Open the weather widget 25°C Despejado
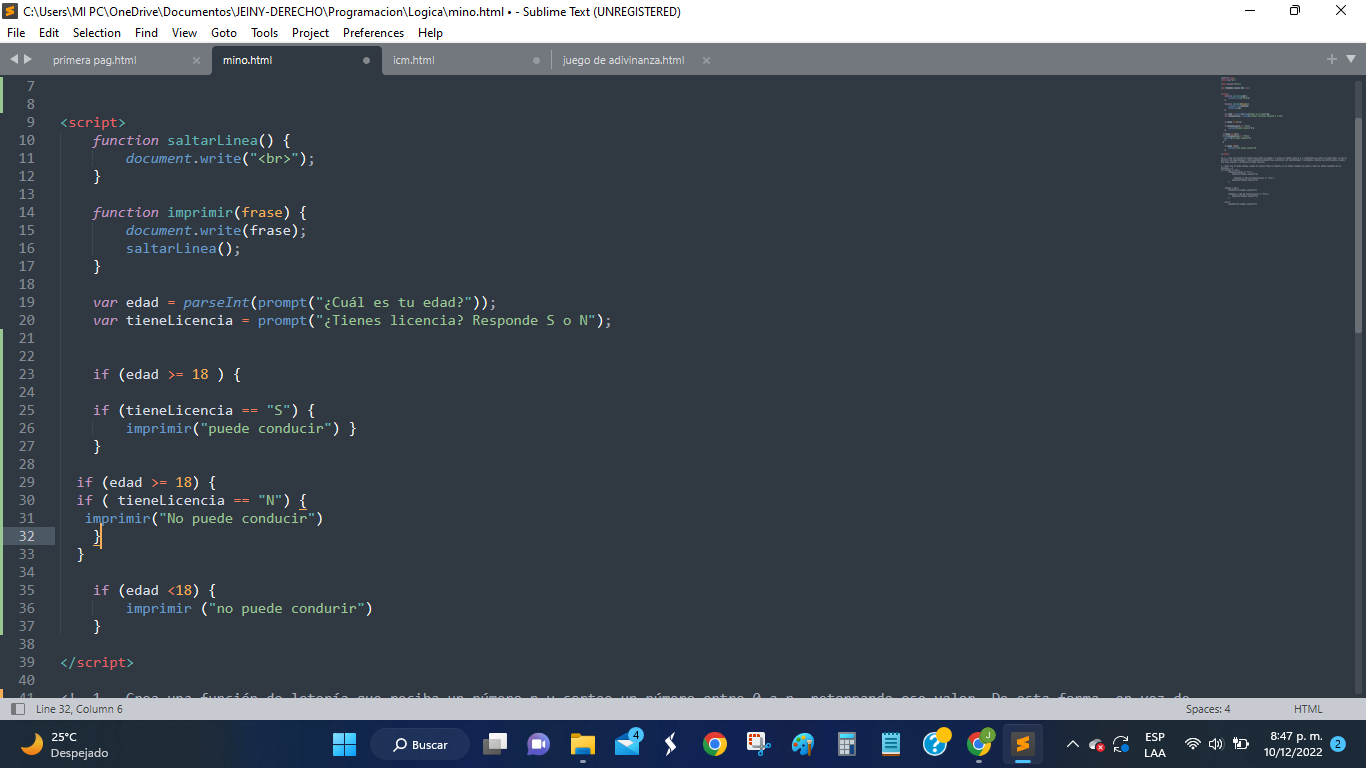This screenshot has width=1366, height=768. 66,744
